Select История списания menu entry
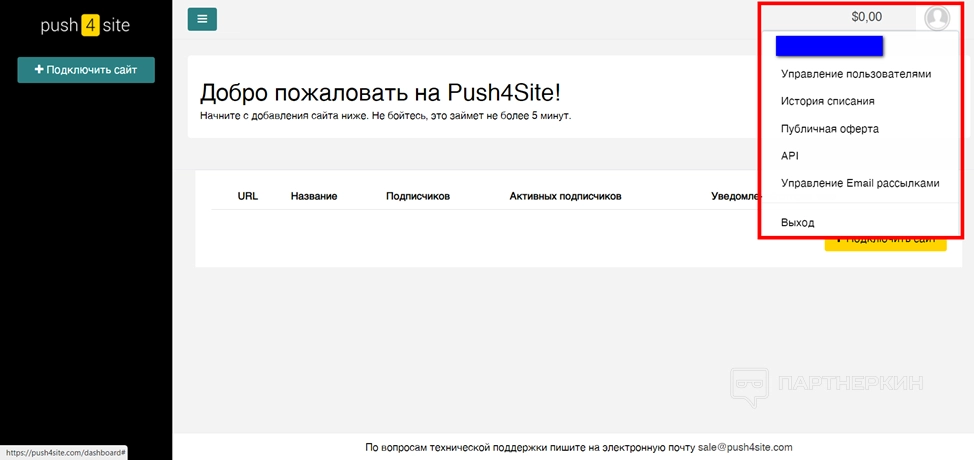 [827, 101]
